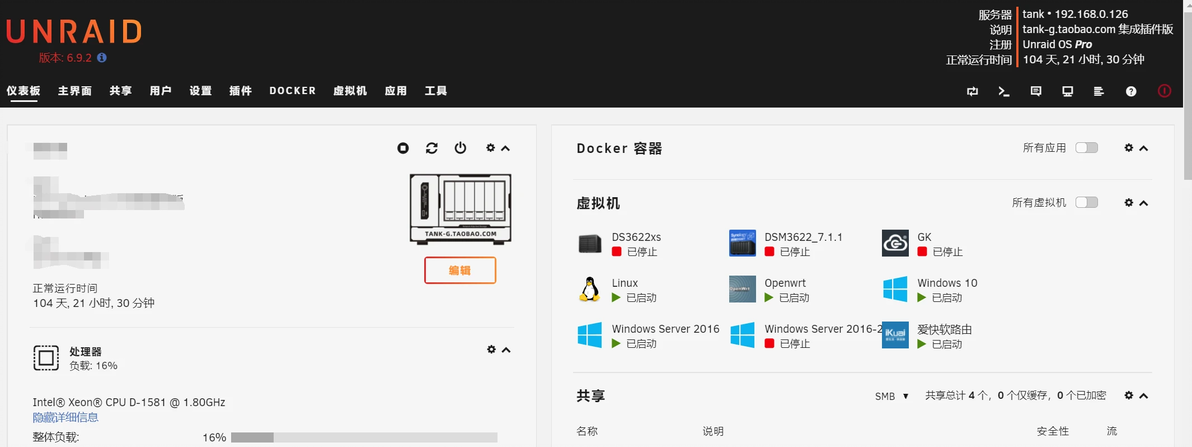This screenshot has width=1192, height=447.
Task: Click the 版本: 6.9.2 text
Action: pyautogui.click(x=66, y=57)
